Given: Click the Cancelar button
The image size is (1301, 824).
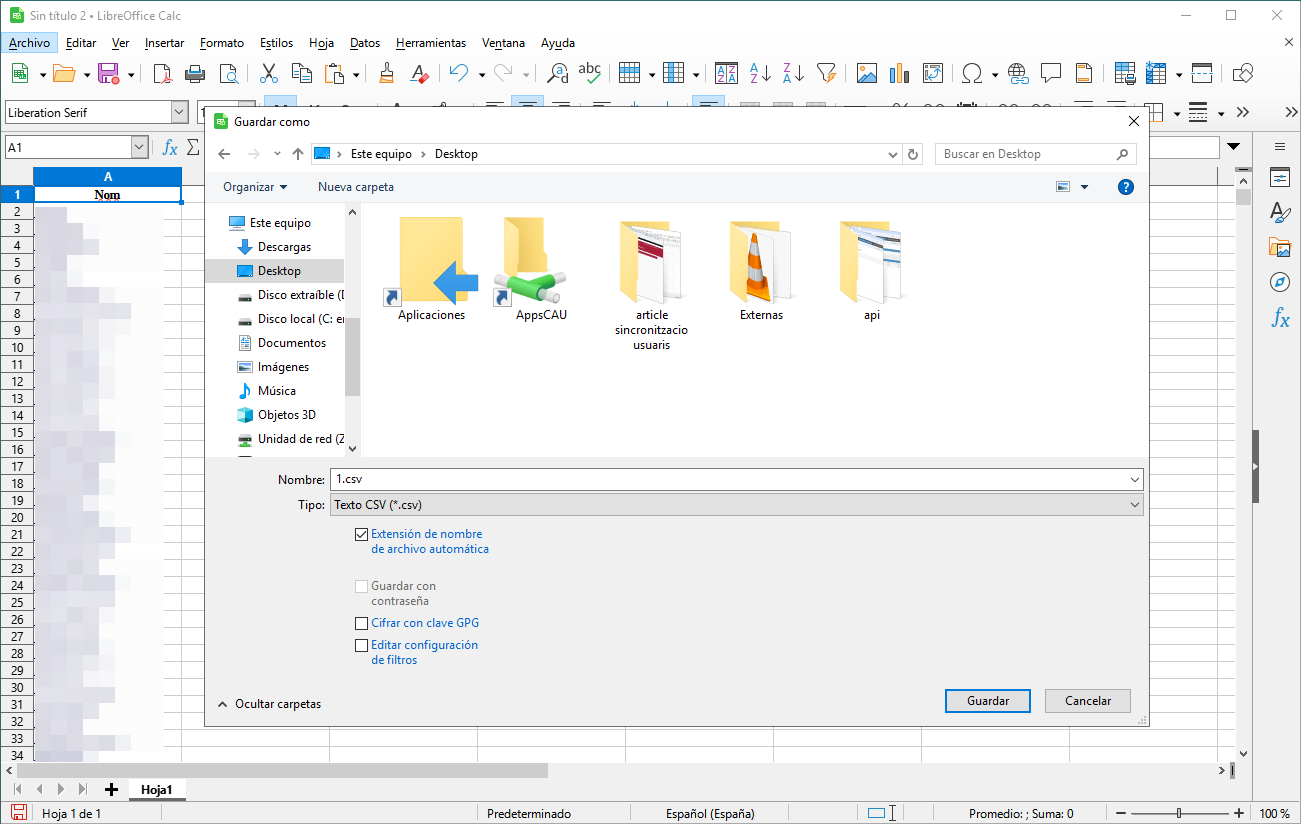Looking at the screenshot, I should [x=1088, y=701].
